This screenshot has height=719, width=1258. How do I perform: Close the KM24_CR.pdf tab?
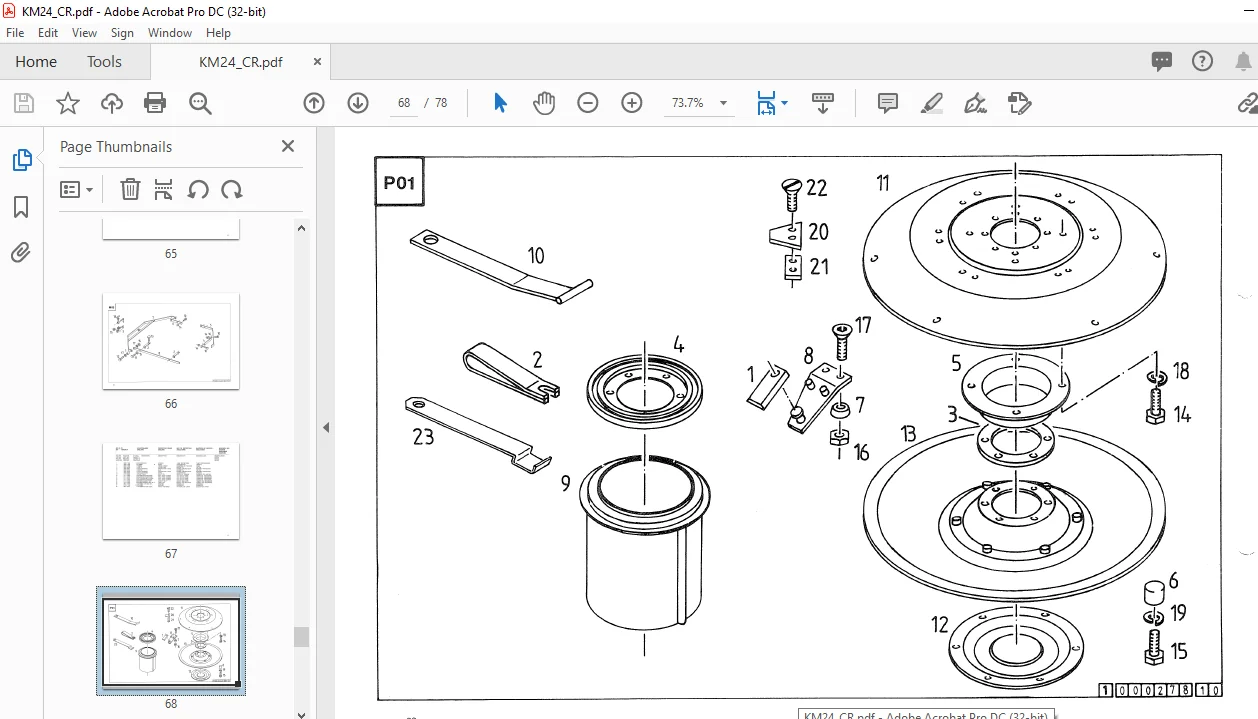point(318,61)
